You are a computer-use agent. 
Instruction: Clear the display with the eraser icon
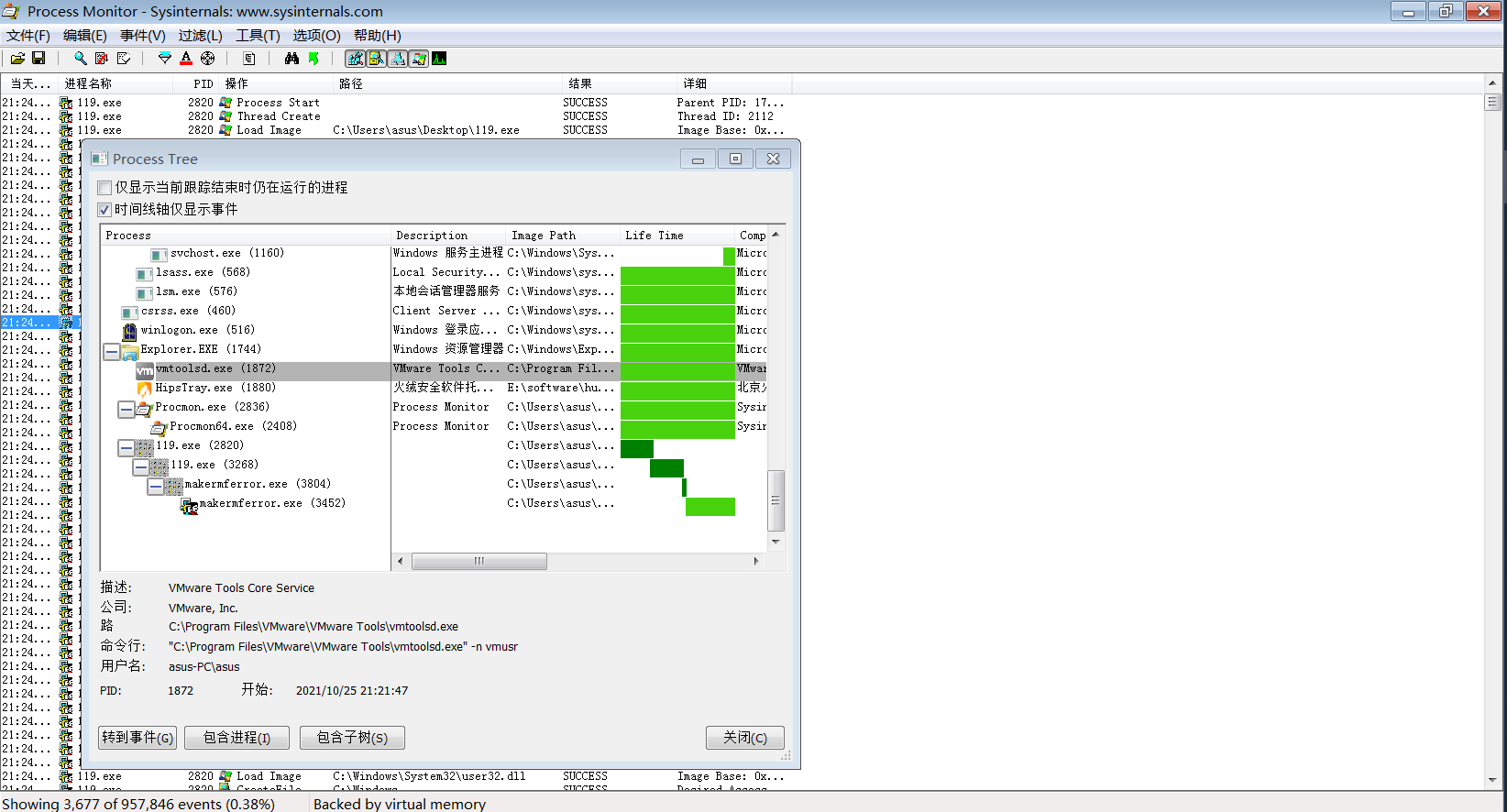click(x=124, y=59)
